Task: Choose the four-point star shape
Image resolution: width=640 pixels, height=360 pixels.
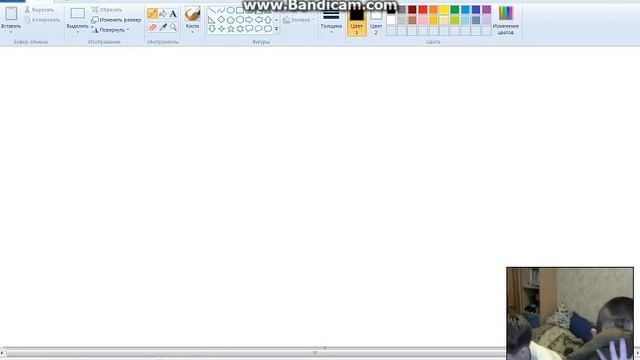Action: pos(221,29)
